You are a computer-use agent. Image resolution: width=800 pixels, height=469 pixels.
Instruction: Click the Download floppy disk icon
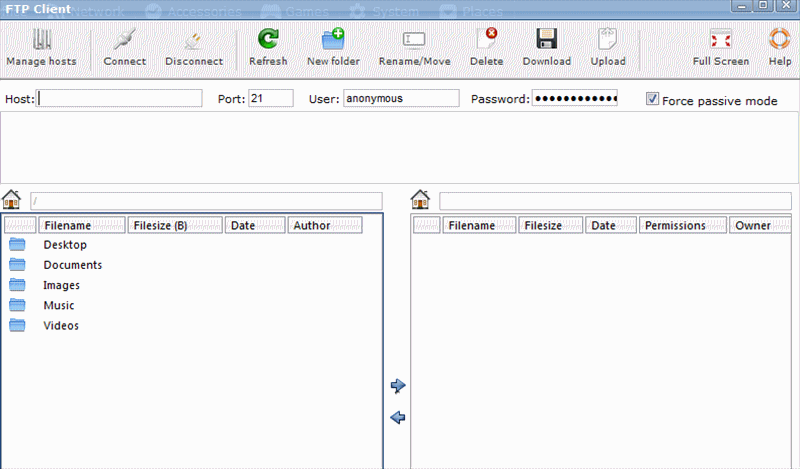point(546,41)
